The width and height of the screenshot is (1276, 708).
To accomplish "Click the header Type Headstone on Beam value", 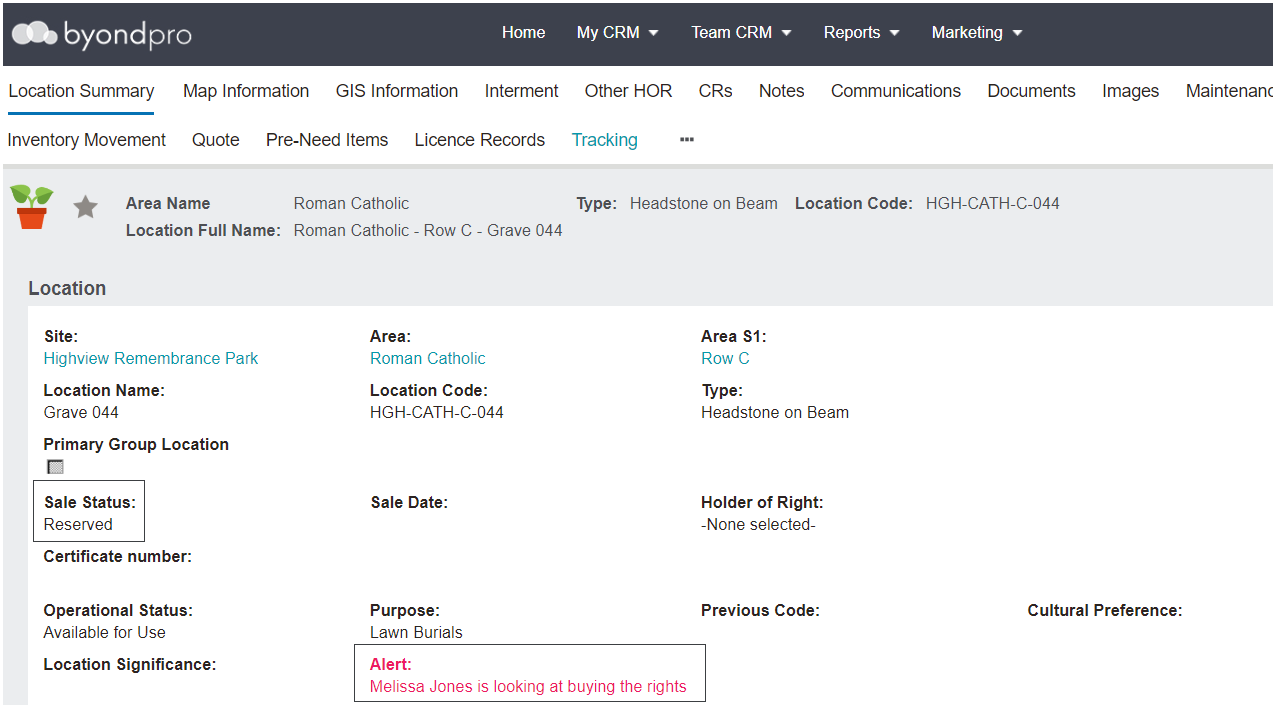I will 704,203.
